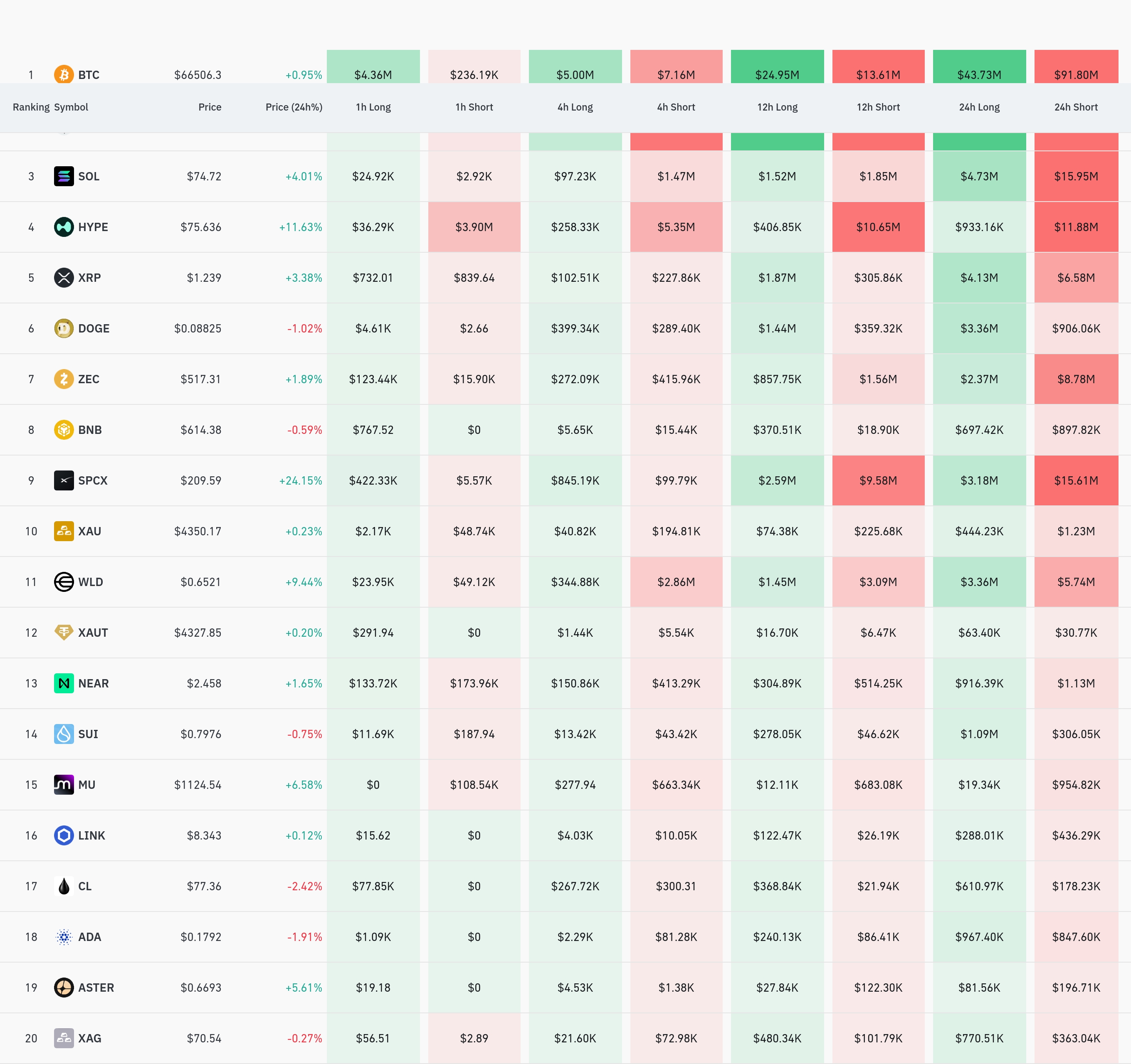The height and width of the screenshot is (1064, 1131).
Task: Sort by the 1h Long column header
Action: pos(373,107)
